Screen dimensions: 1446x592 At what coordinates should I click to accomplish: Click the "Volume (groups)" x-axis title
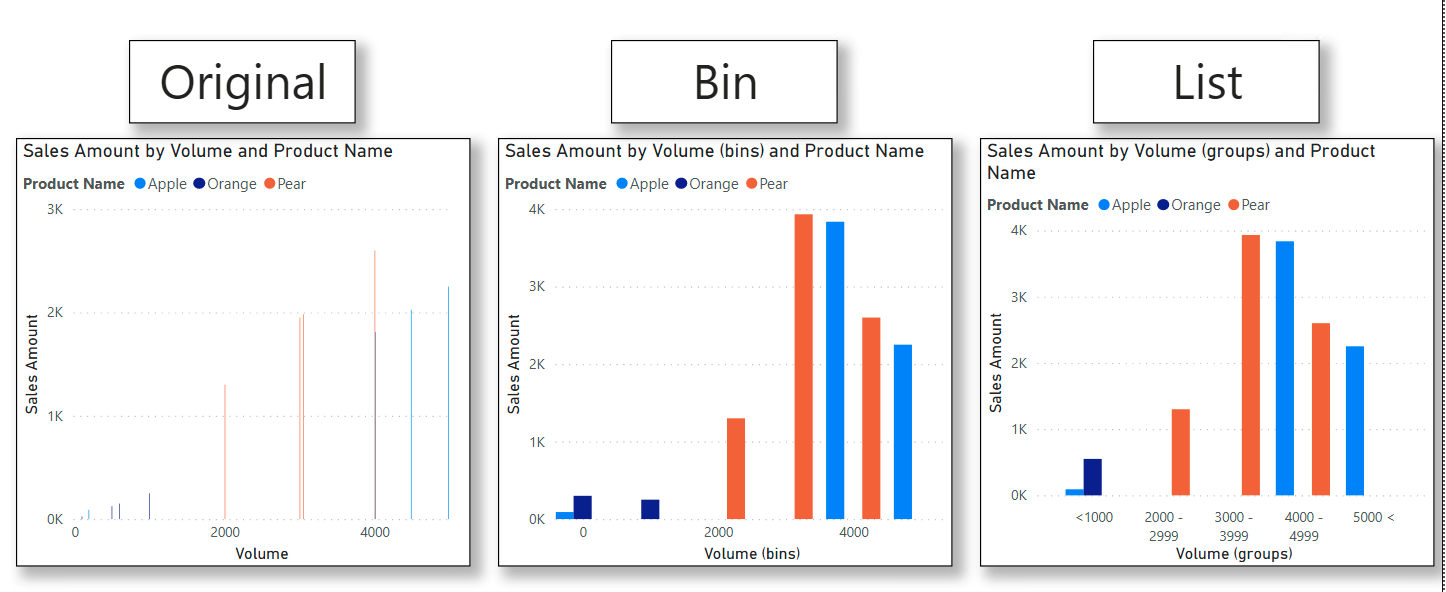pos(1234,553)
